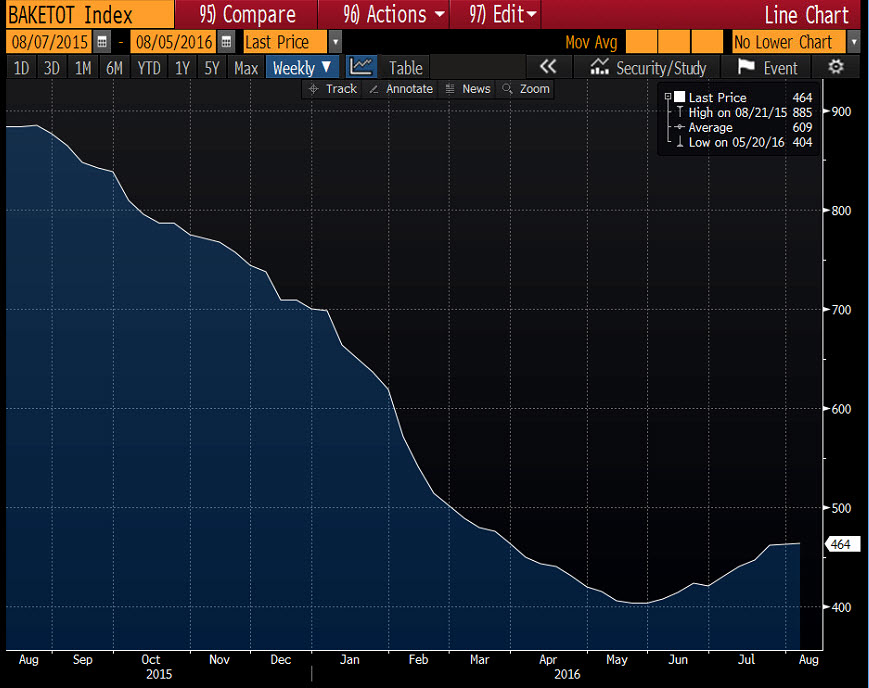
Task: Collapse panel with double left chevron
Action: pyautogui.click(x=547, y=67)
